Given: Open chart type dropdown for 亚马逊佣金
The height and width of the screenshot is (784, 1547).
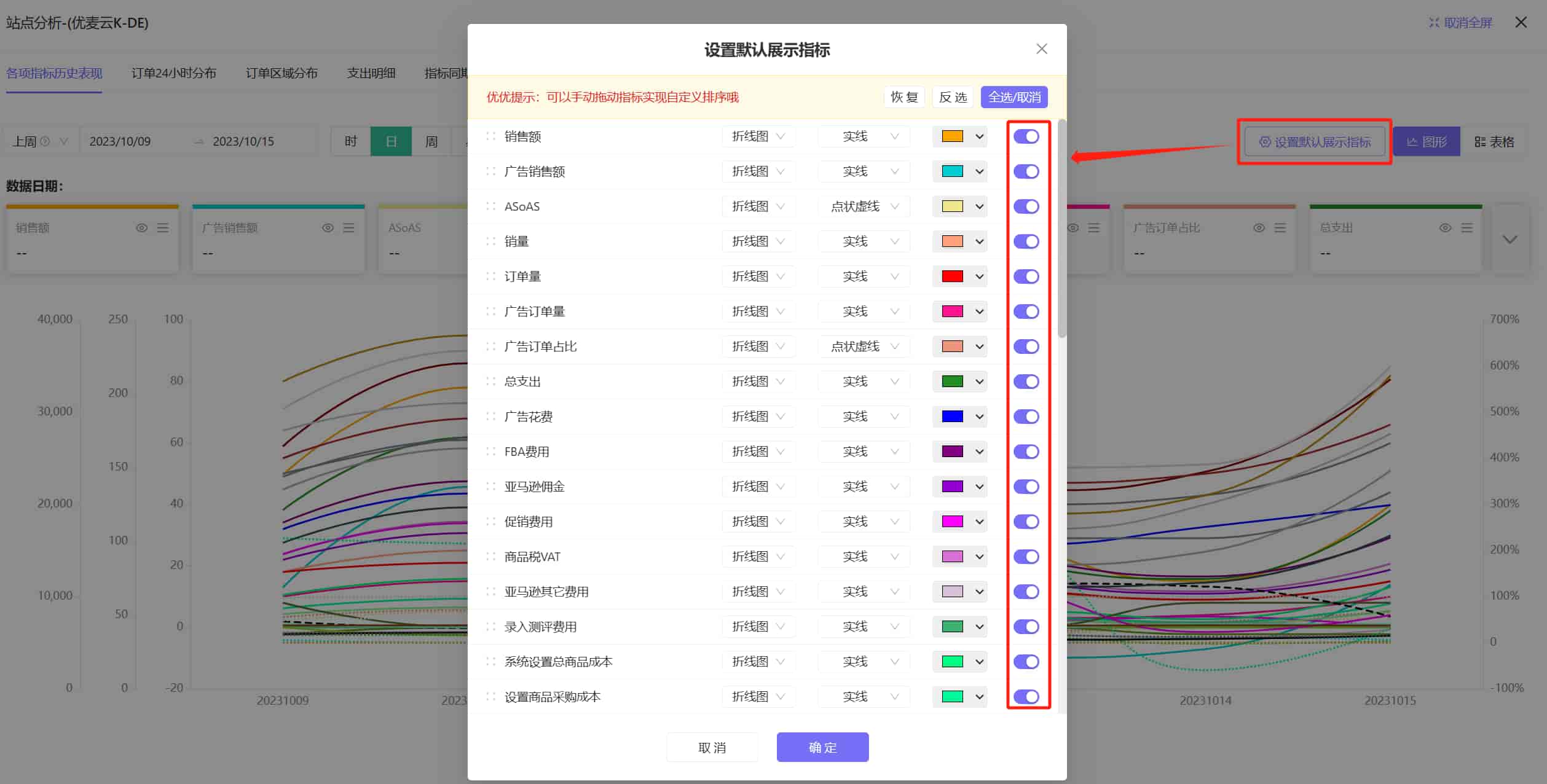Looking at the screenshot, I should [x=758, y=487].
